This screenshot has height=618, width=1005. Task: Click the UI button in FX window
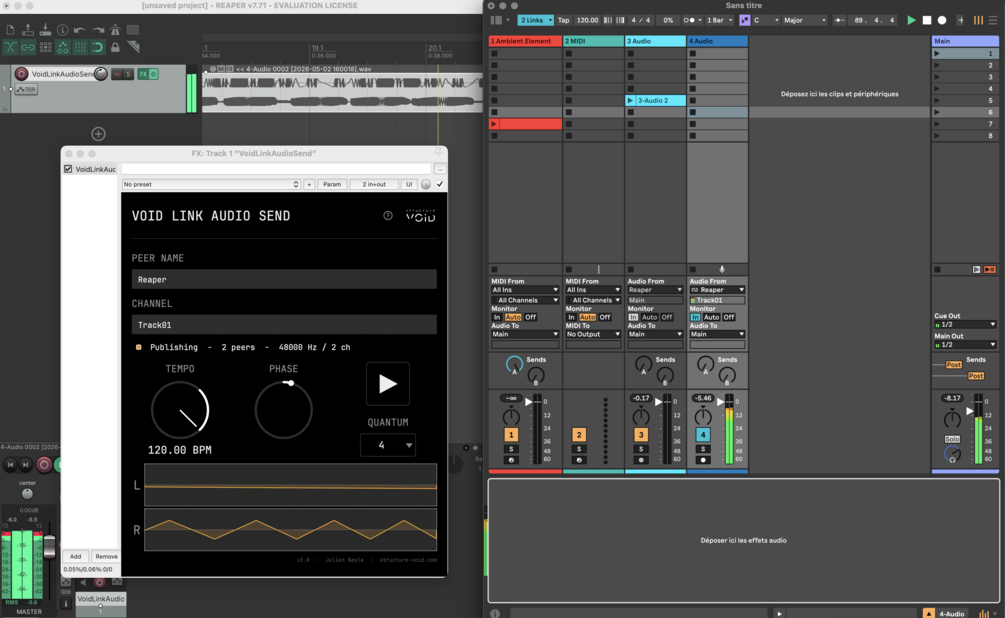tap(409, 185)
